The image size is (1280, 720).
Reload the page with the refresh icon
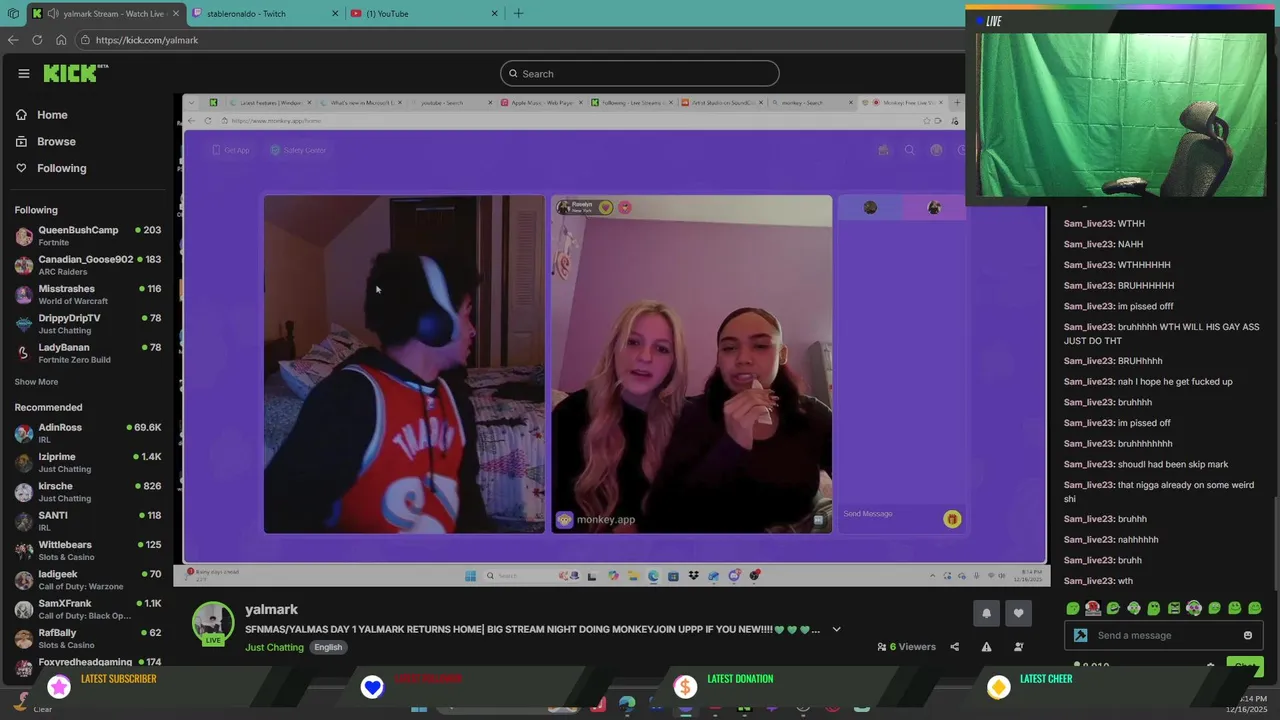[37, 40]
